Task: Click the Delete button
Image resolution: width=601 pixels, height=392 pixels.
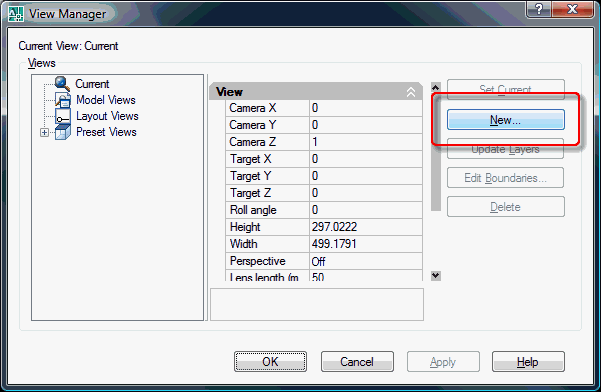Action: coord(505,207)
